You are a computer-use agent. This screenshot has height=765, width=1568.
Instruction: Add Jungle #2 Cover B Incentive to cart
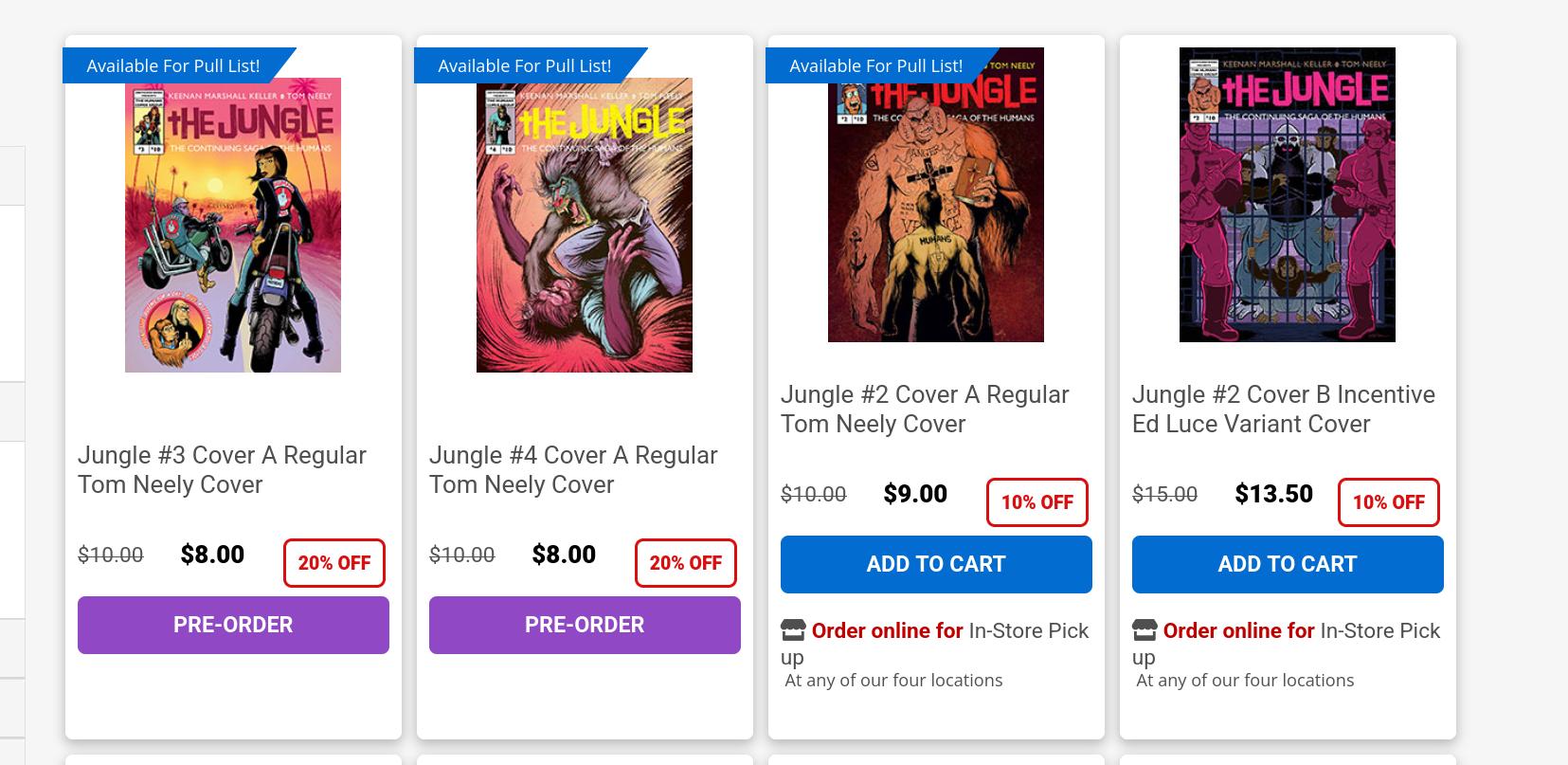pos(1288,564)
